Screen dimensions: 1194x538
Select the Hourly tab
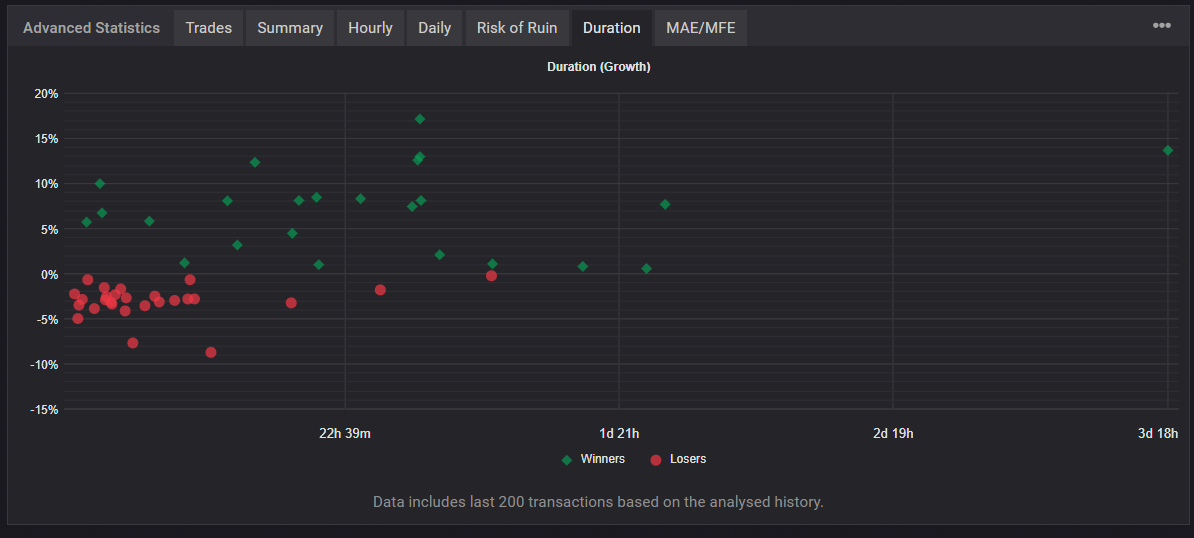pos(370,28)
